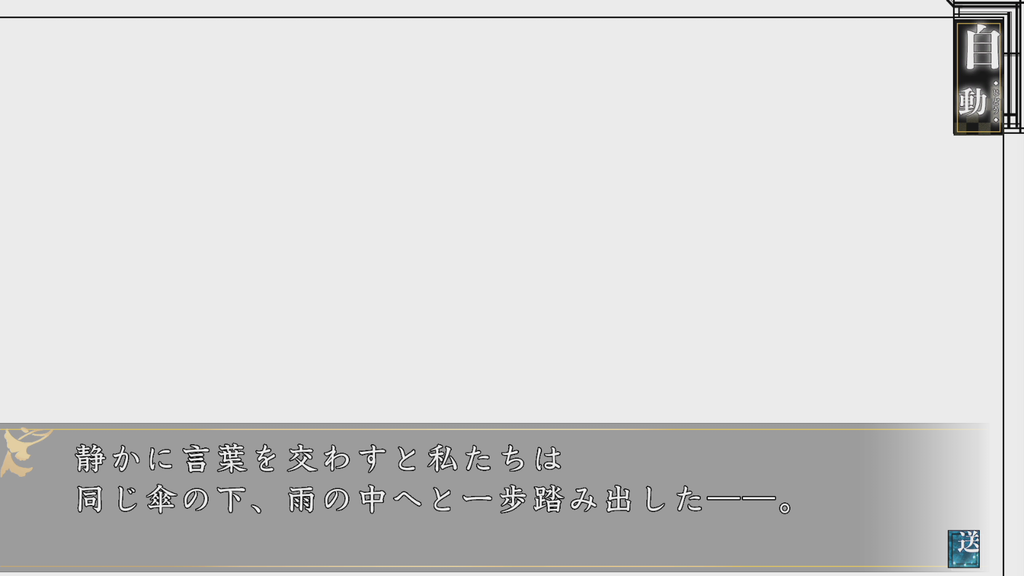Click the checkered base of the auto banner
Image resolution: width=1024 pixels, height=576 pixels.
pyautogui.click(x=978, y=126)
